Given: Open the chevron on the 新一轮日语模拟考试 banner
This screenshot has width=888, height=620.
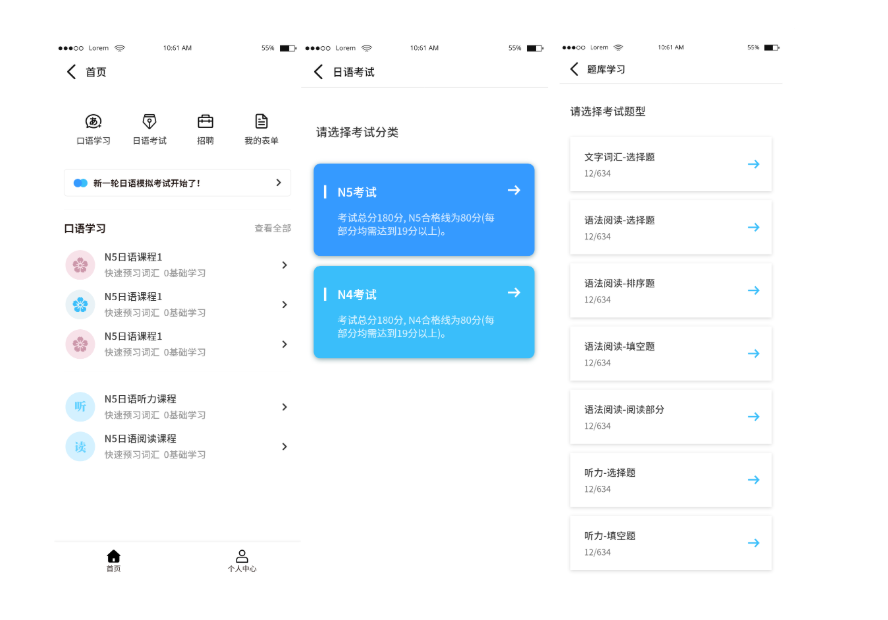Looking at the screenshot, I should (x=278, y=183).
